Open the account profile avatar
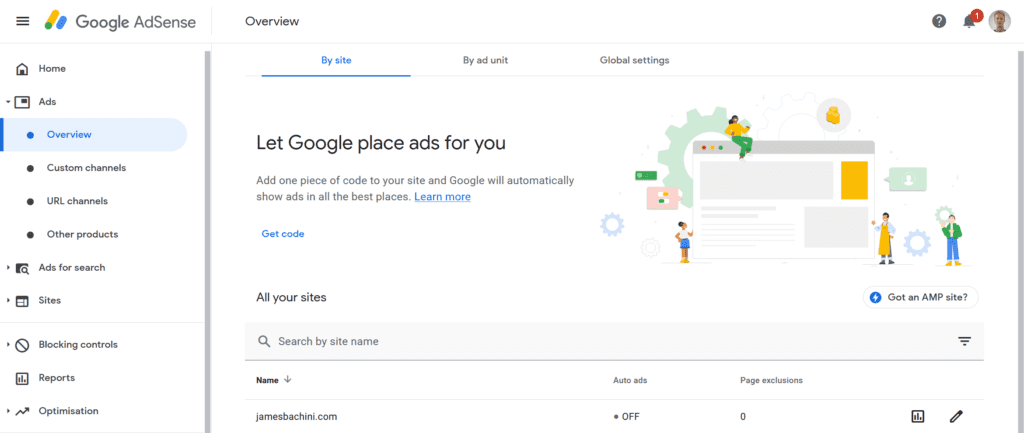Viewport: 1024px width, 433px height. (x=999, y=22)
